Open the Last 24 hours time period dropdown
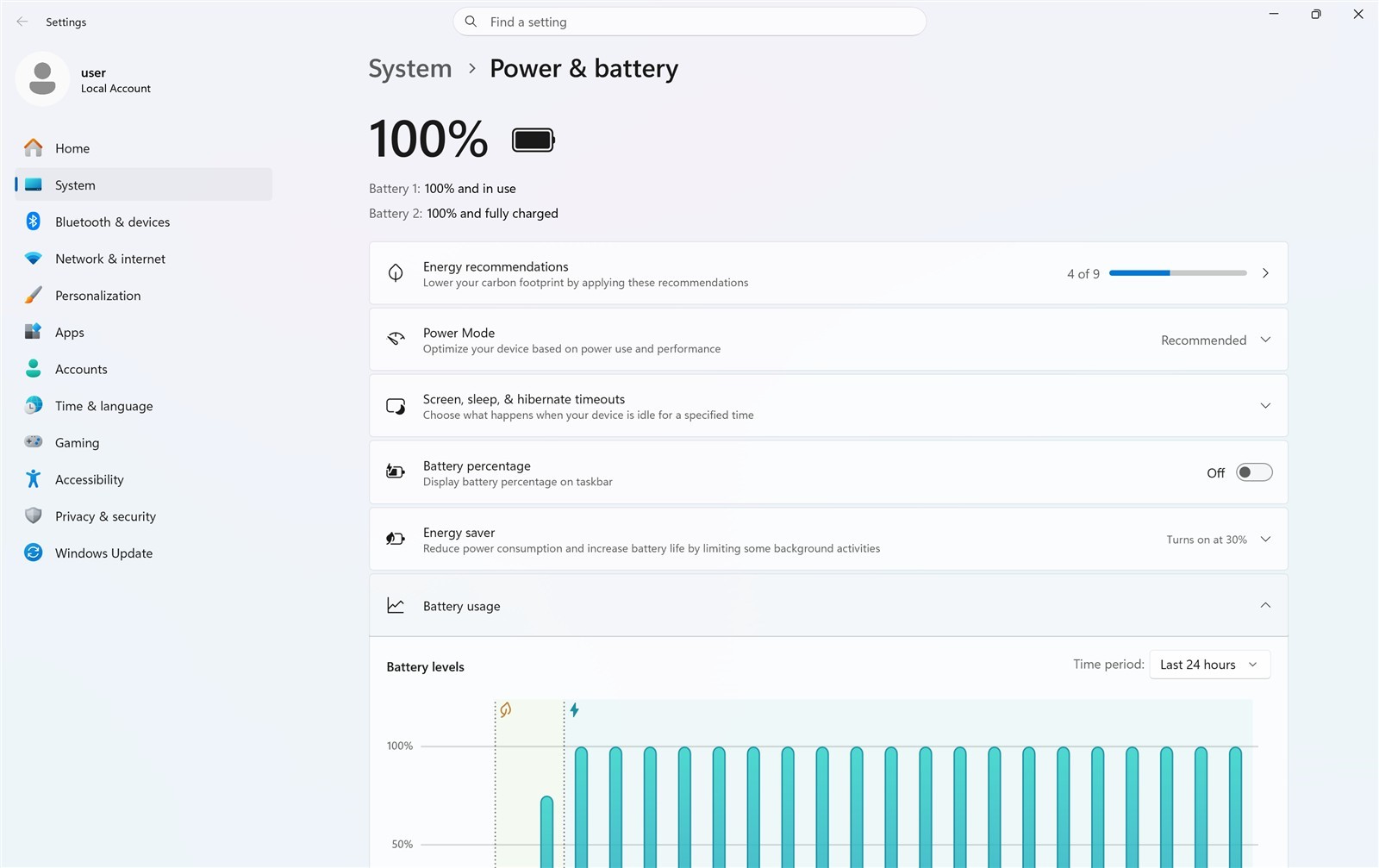 (1209, 665)
